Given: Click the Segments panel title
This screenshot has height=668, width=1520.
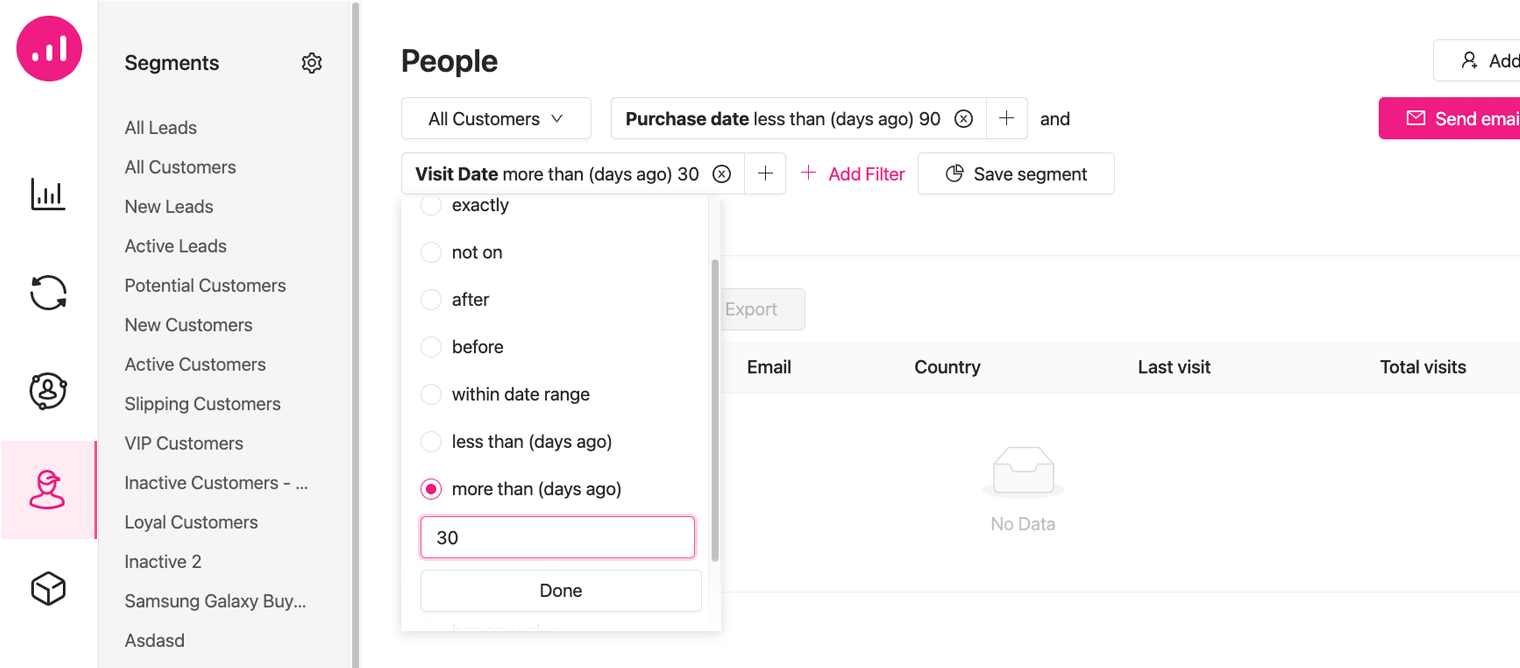Looking at the screenshot, I should coord(172,63).
